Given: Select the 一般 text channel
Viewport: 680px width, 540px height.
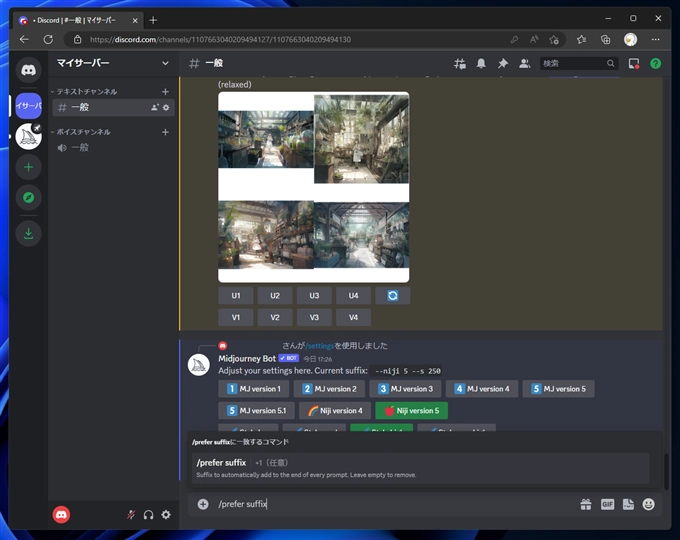Looking at the screenshot, I should pyautogui.click(x=113, y=107).
